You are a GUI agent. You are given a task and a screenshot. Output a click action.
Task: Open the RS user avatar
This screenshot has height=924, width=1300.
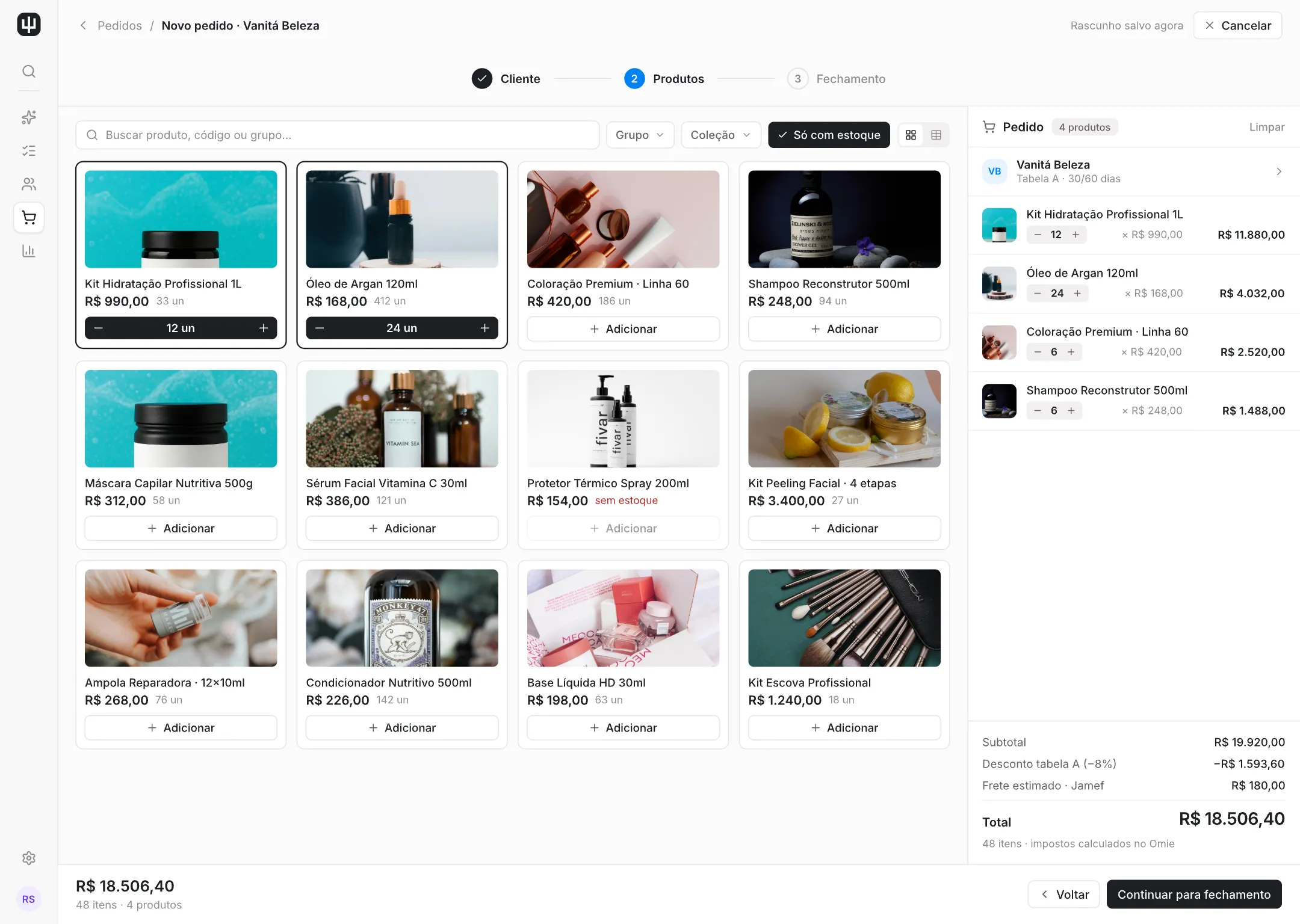[28, 899]
